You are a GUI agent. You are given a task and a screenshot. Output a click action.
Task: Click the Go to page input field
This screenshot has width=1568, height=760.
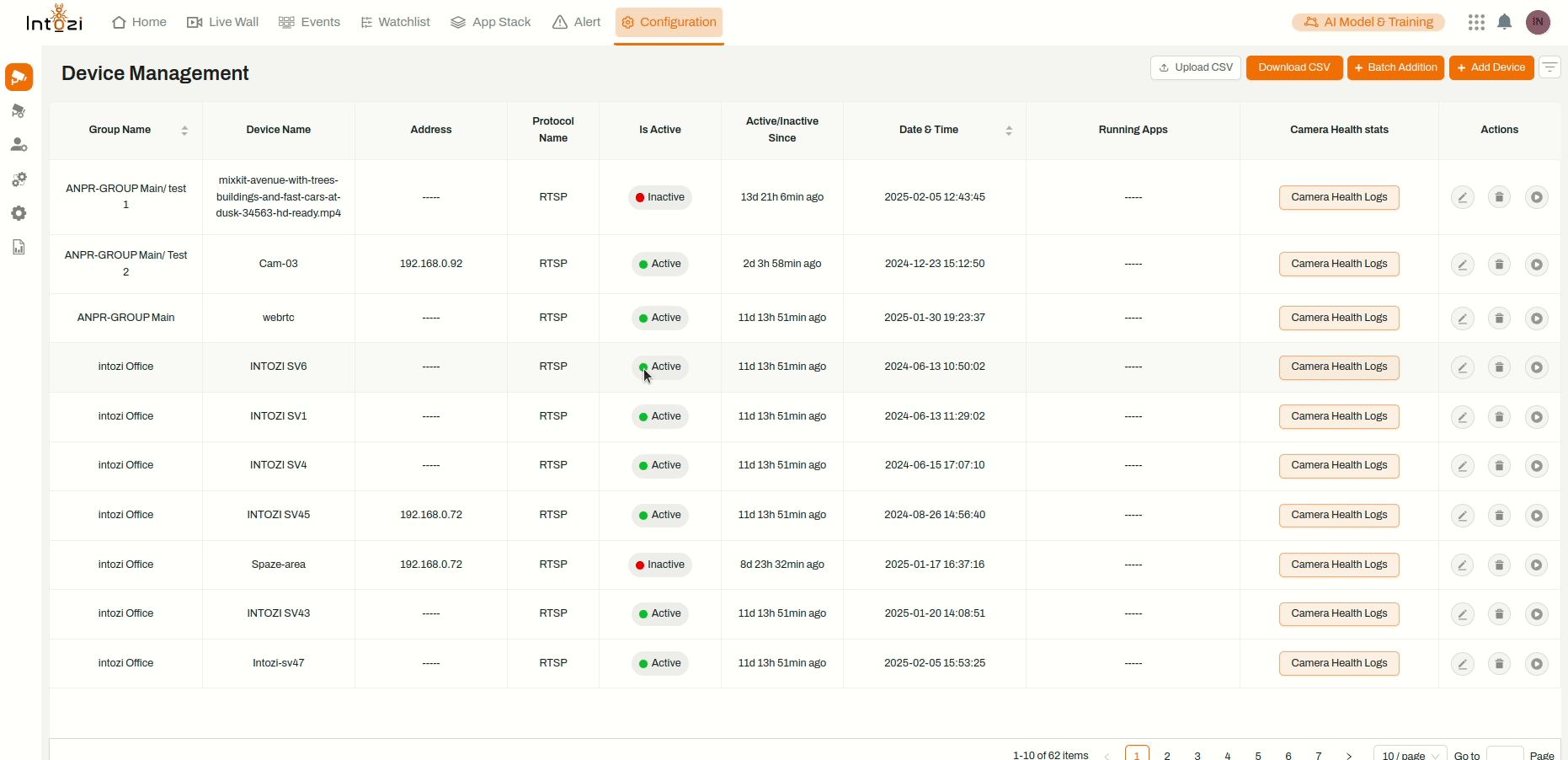pyautogui.click(x=1504, y=754)
